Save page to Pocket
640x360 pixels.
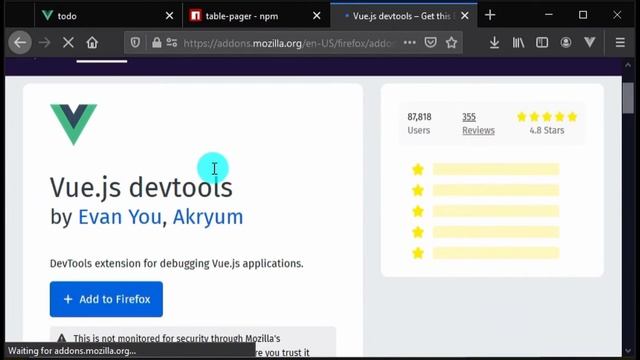430,42
